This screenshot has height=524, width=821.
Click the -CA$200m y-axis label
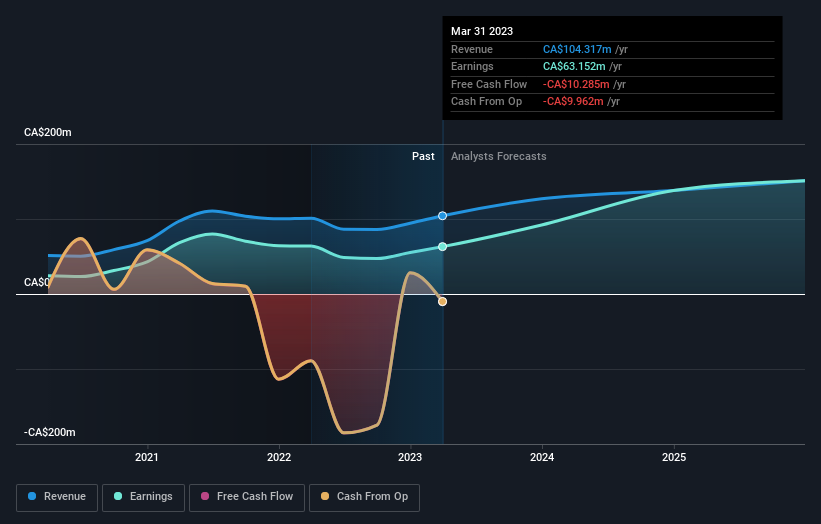[x=50, y=432]
